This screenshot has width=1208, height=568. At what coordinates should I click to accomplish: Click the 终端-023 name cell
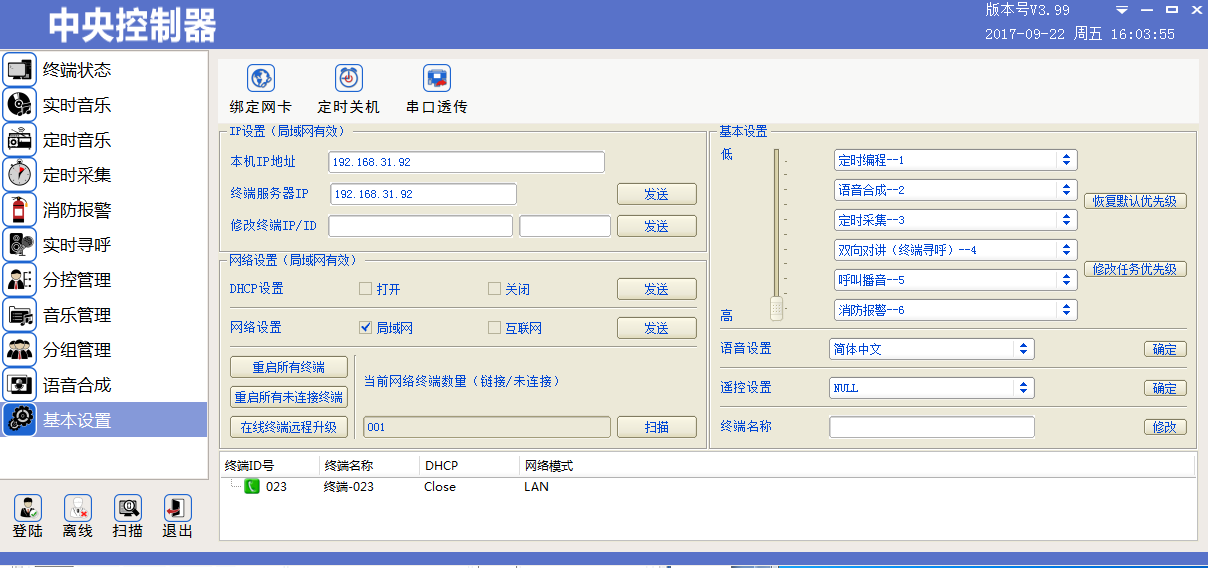tap(349, 487)
